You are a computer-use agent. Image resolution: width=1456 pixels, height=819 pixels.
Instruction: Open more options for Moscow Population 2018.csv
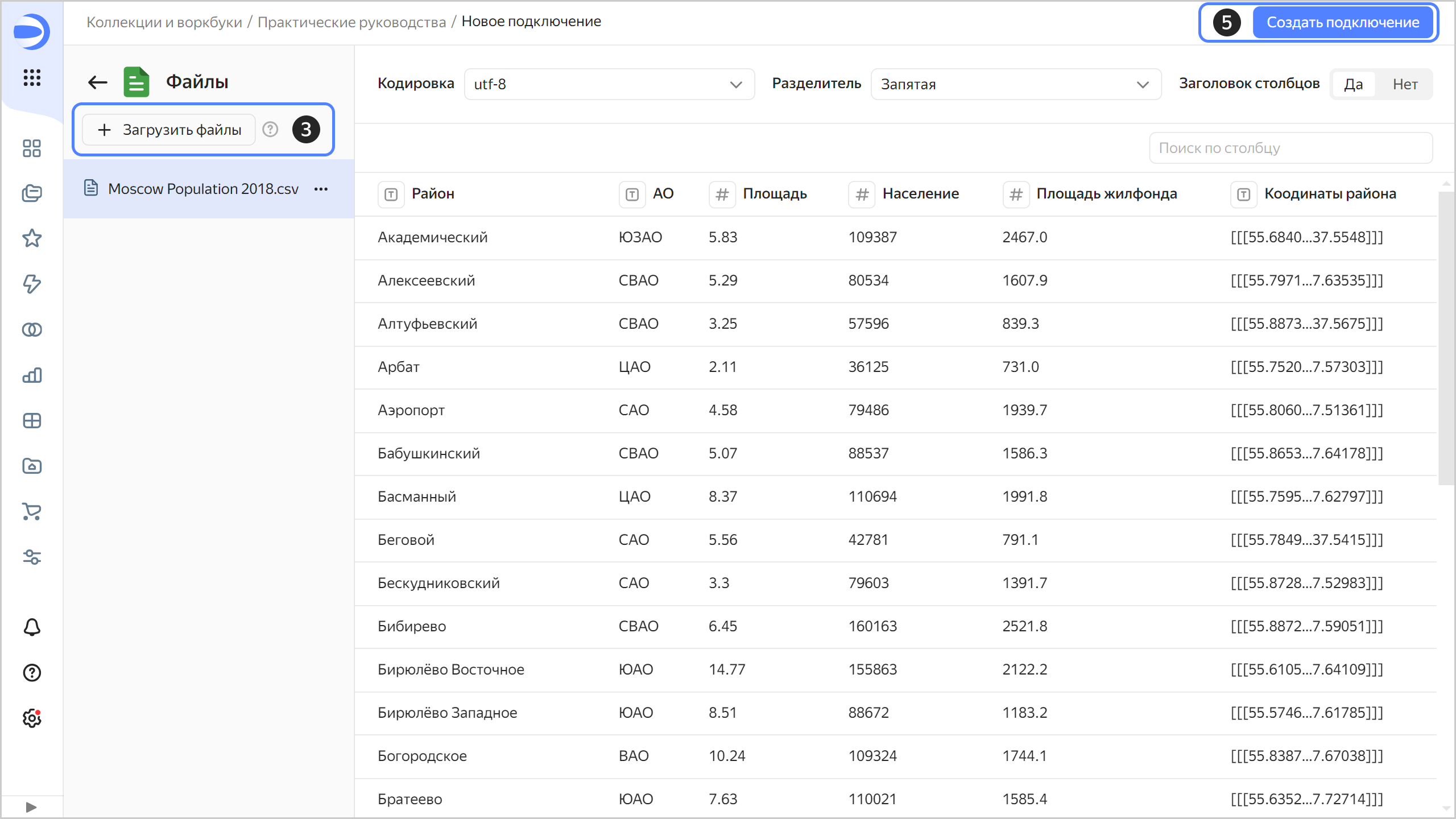pos(321,189)
